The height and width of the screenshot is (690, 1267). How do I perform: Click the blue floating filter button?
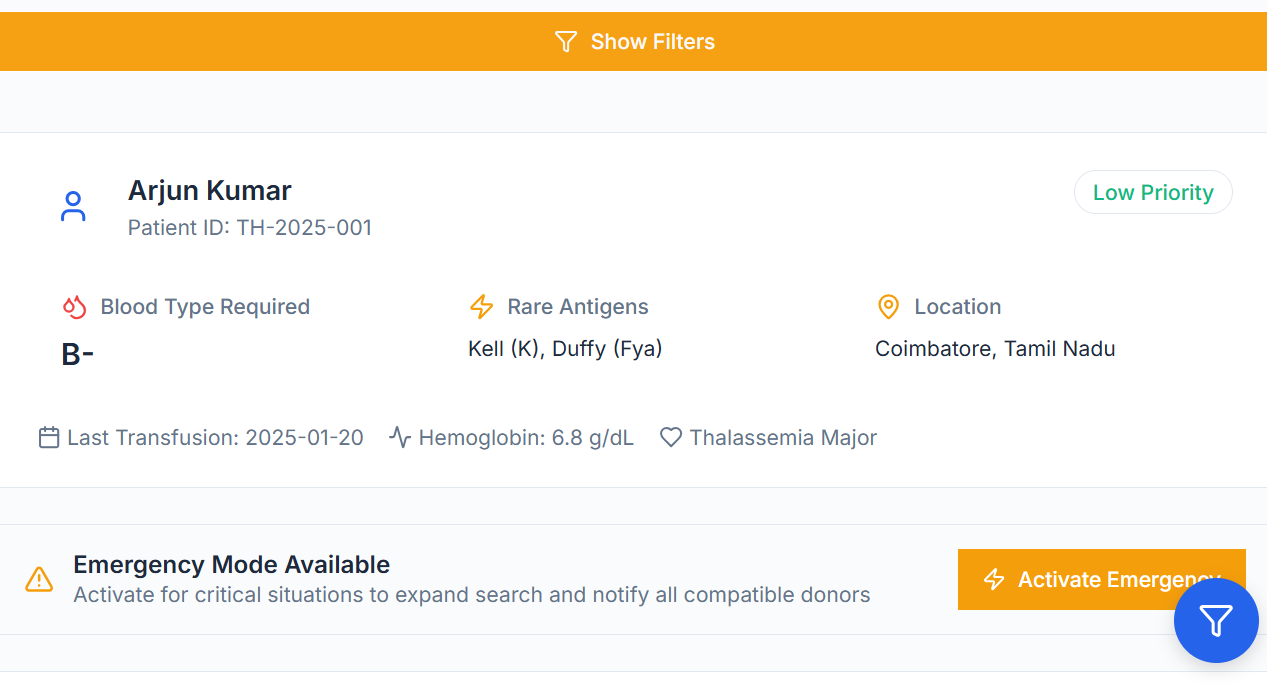1215,621
